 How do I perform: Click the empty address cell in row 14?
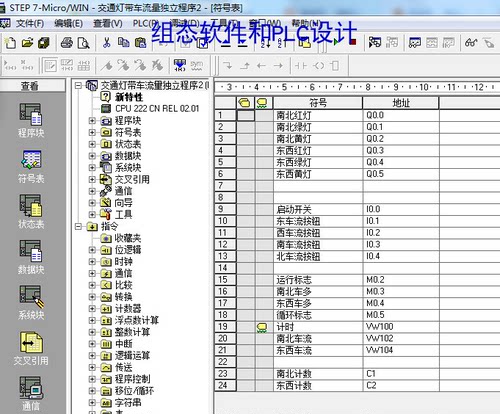pyautogui.click(x=401, y=268)
